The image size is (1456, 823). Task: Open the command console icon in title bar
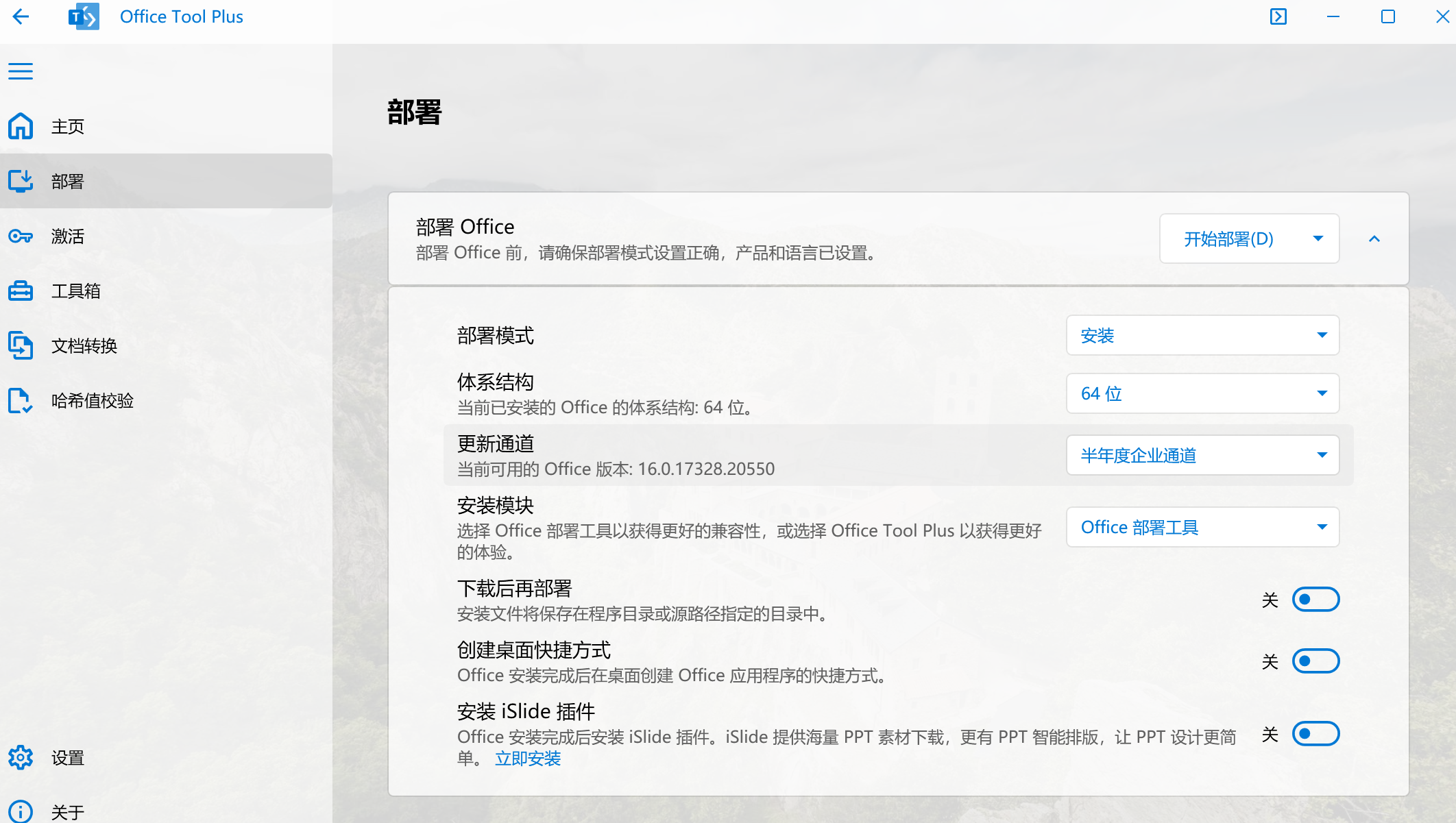coord(1278,16)
